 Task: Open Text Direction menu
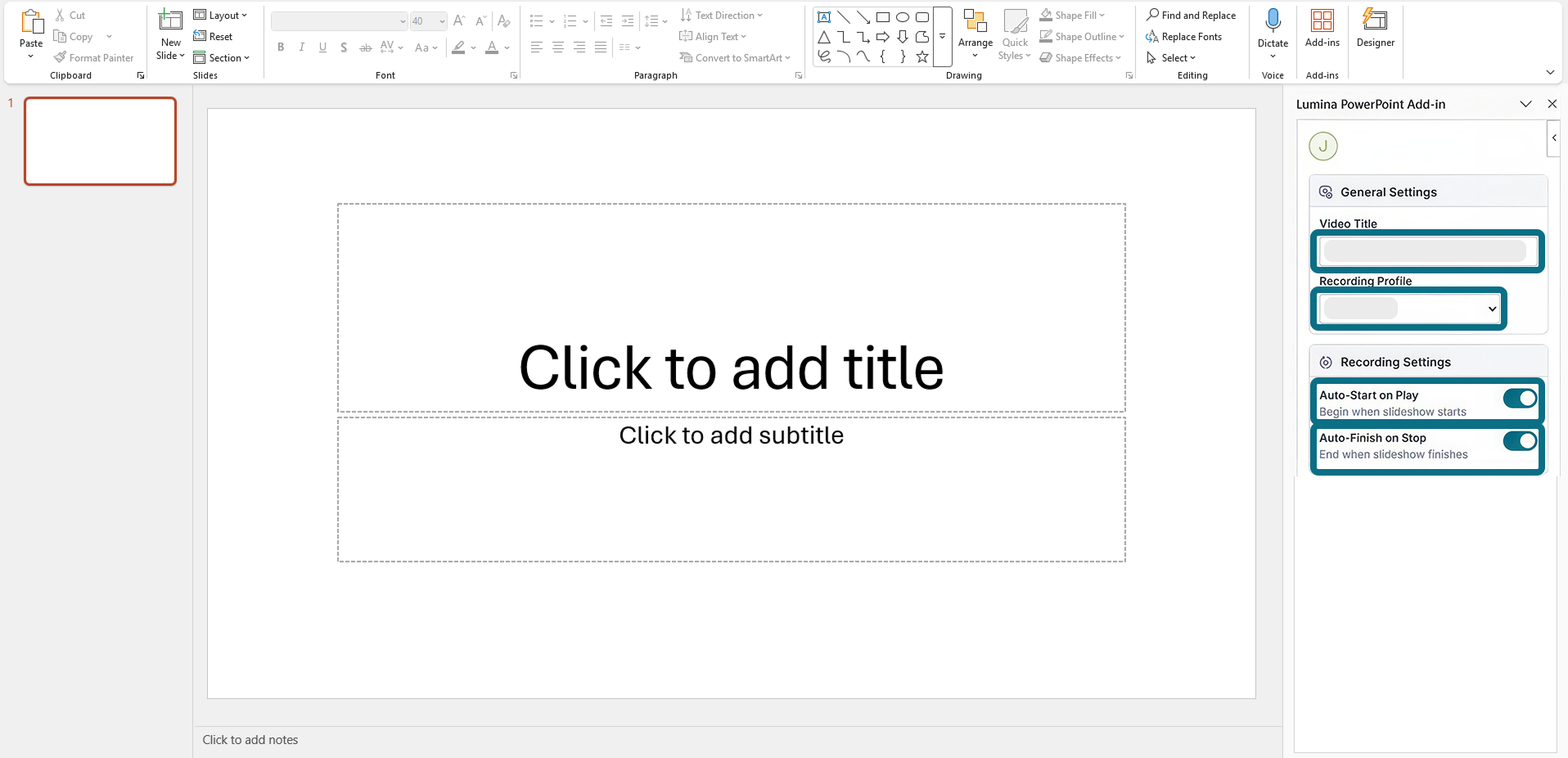coord(721,16)
